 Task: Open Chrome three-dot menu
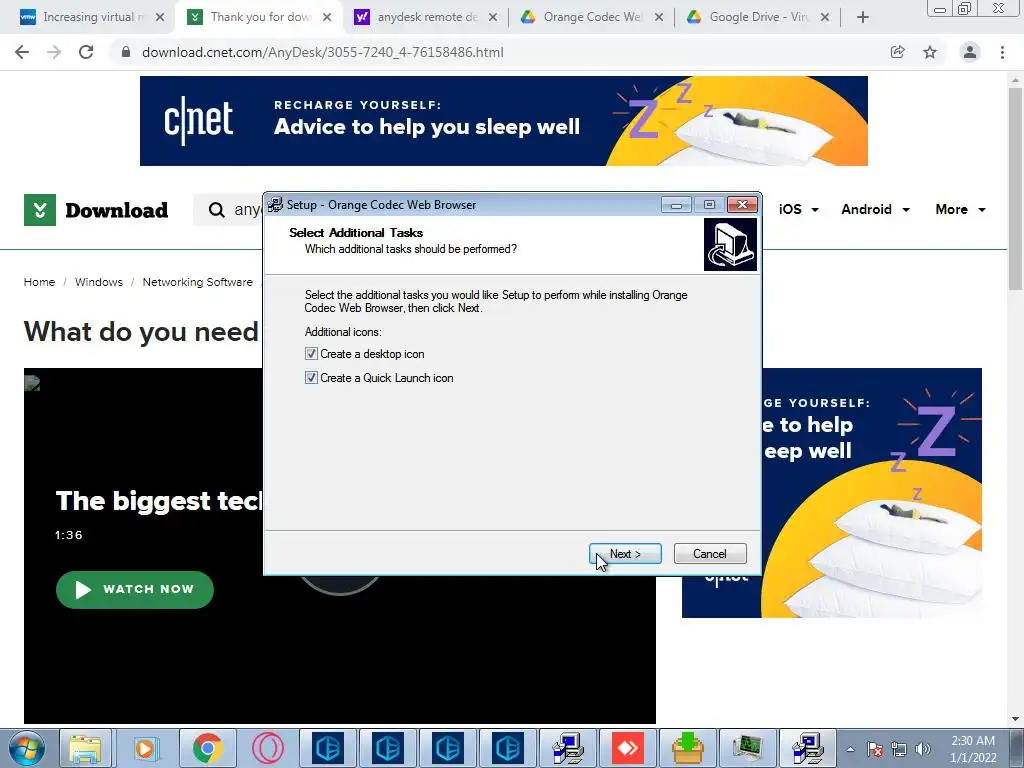tap(1002, 52)
